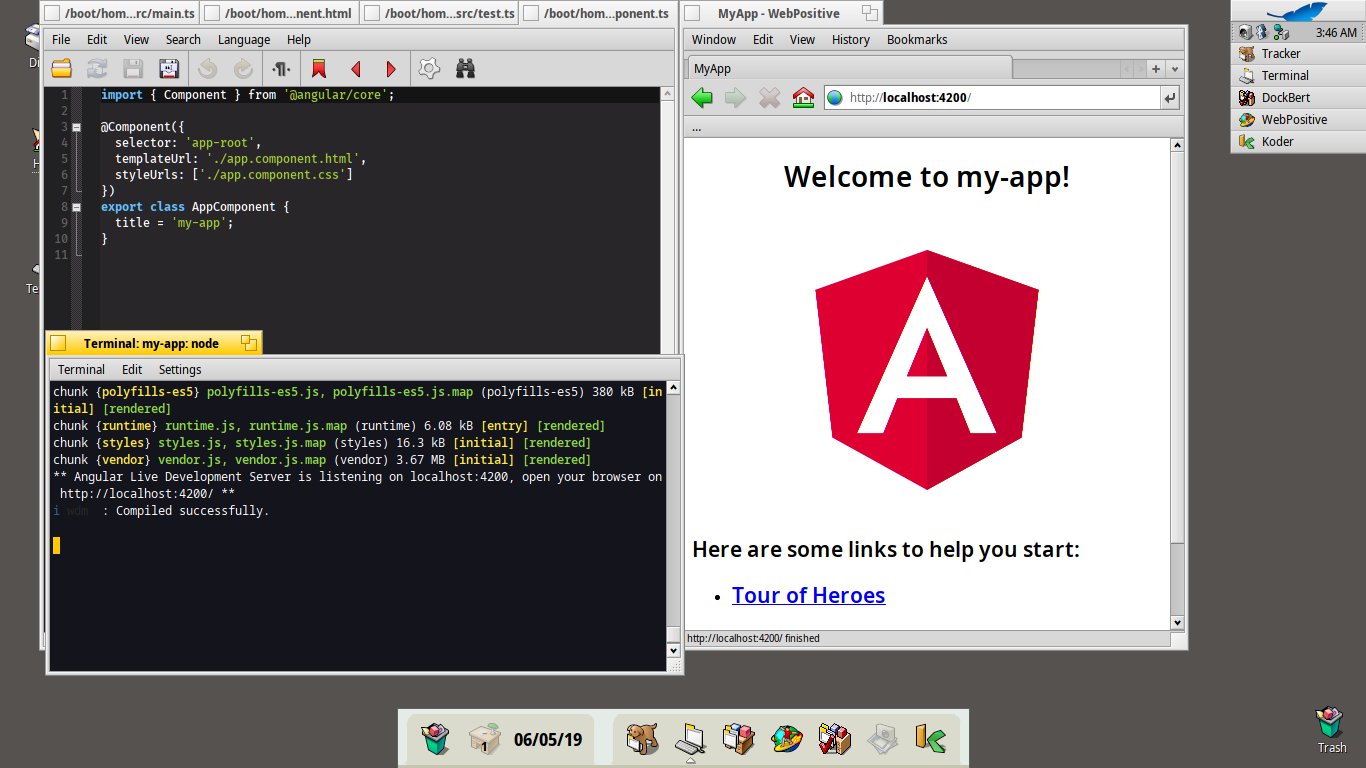Click DockBert in the Deskbar list
The width and height of the screenshot is (1366, 768).
pos(1298,98)
